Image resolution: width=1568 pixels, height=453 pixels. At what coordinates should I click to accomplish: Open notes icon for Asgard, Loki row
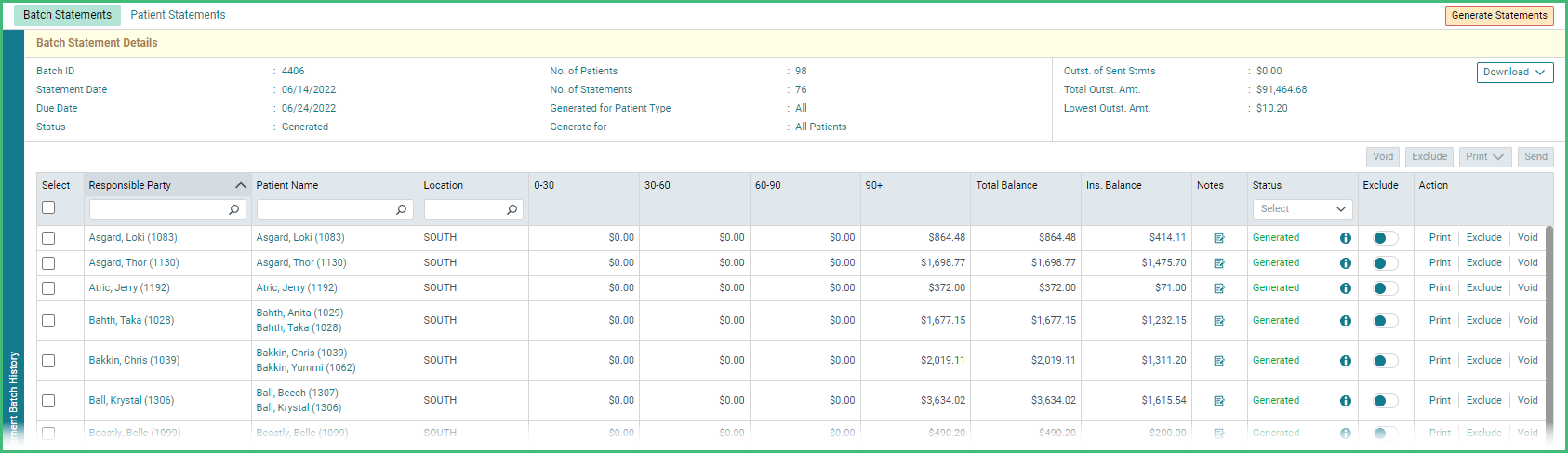[x=1218, y=238]
